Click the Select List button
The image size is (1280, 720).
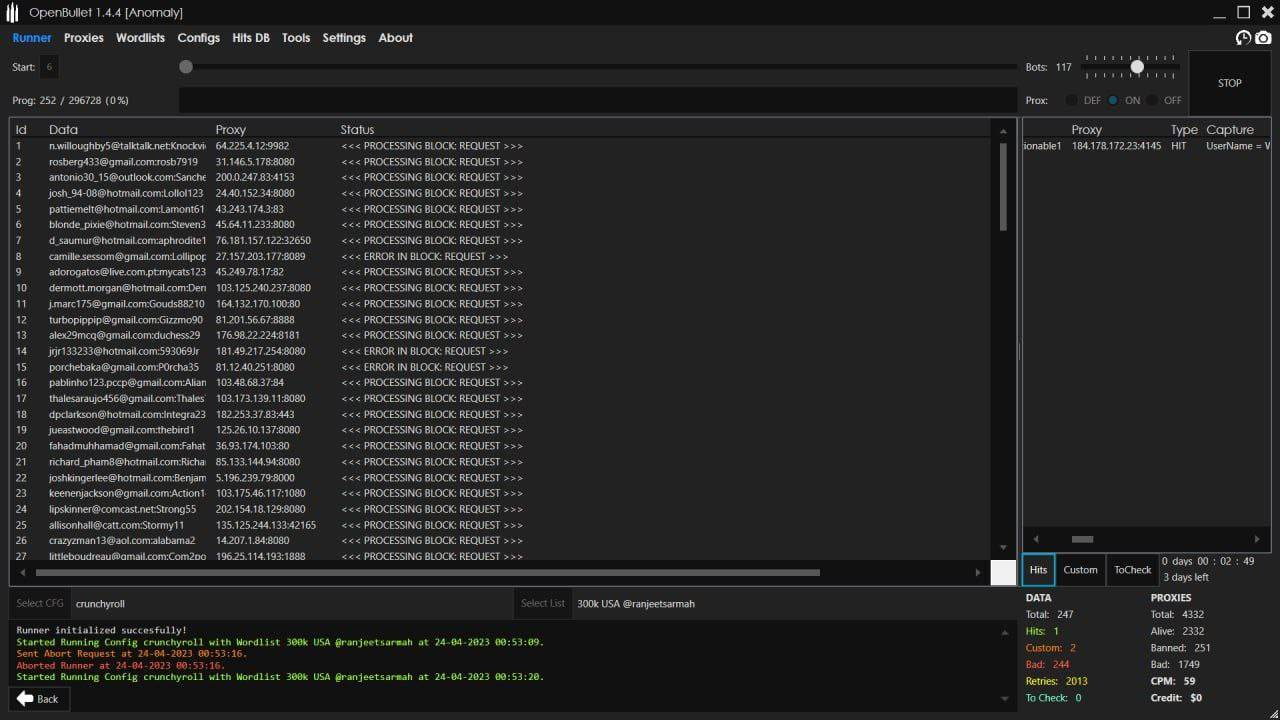pos(543,604)
